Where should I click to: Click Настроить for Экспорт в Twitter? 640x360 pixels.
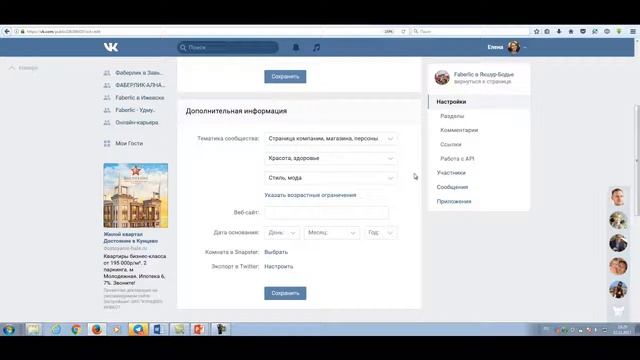pyautogui.click(x=278, y=267)
